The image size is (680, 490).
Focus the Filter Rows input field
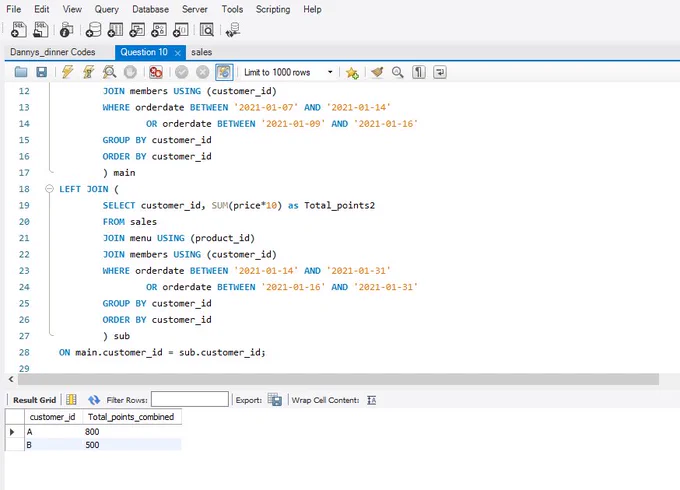(x=190, y=399)
